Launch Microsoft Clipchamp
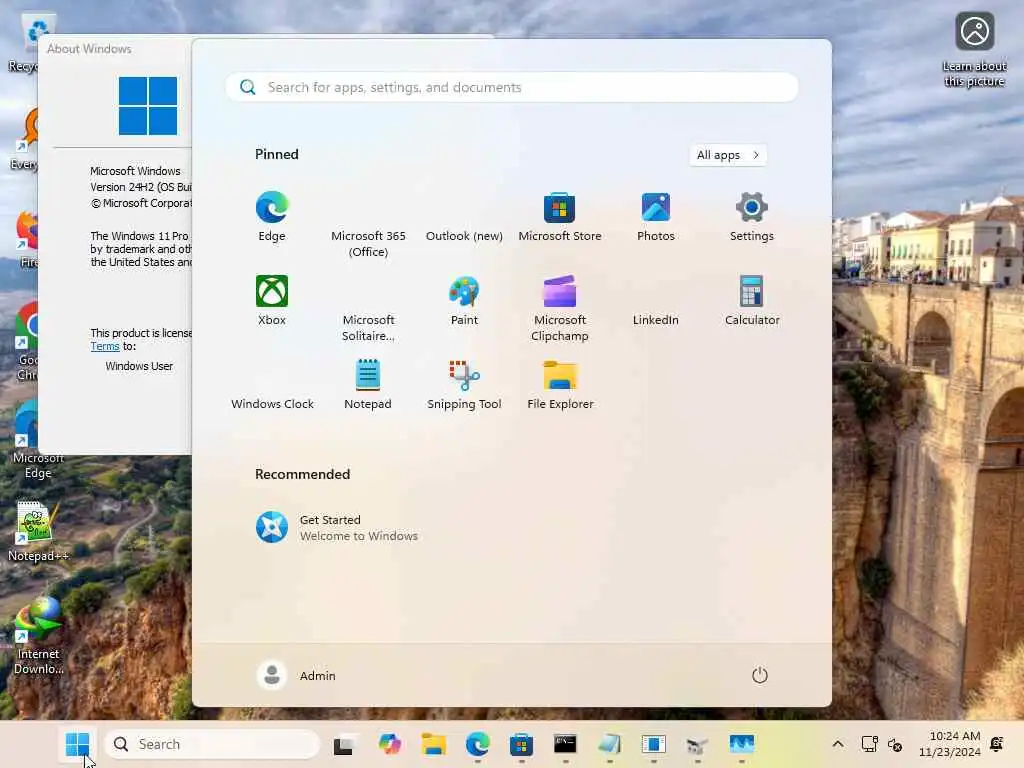1024x768 pixels. tap(560, 308)
